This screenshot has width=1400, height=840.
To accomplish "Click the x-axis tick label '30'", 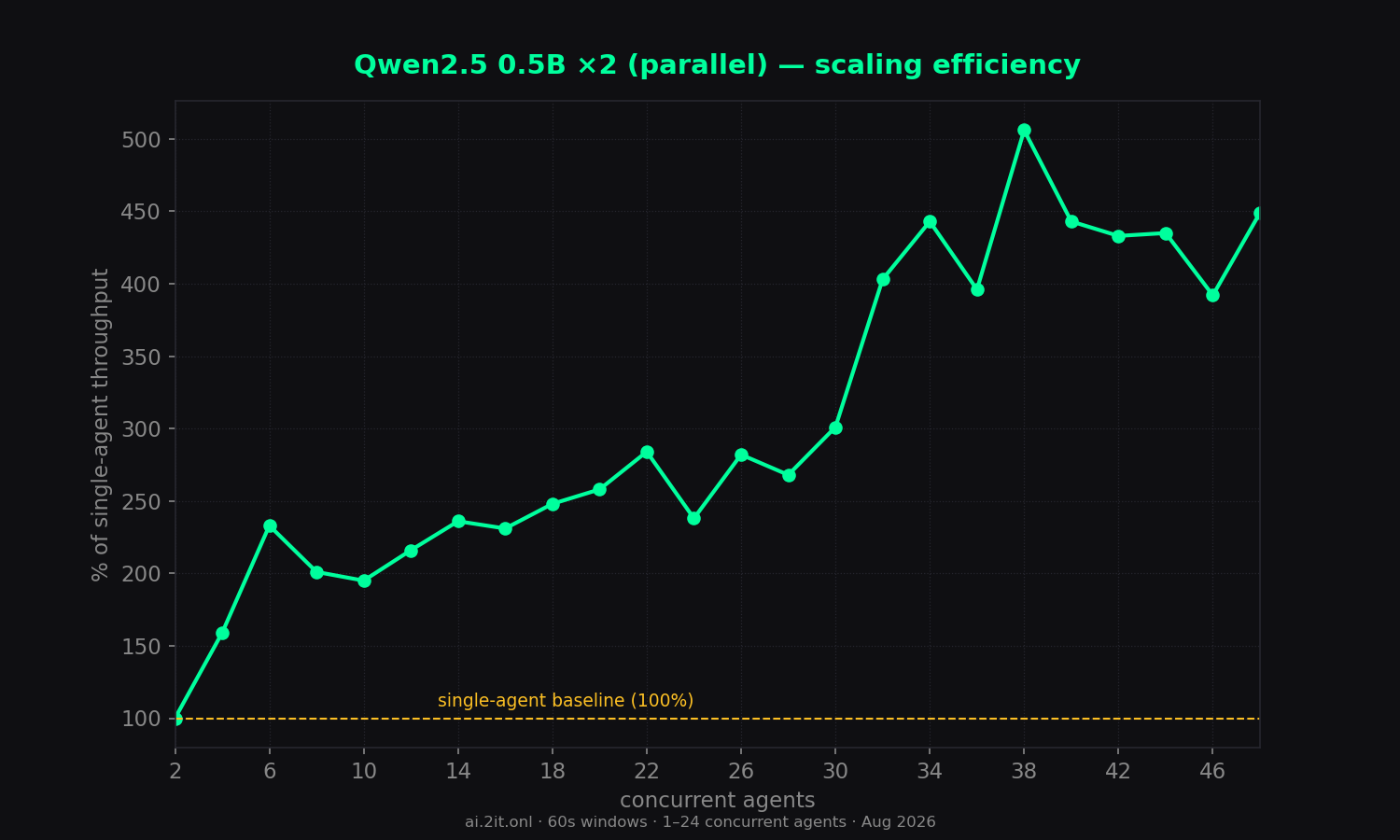I will point(835,772).
